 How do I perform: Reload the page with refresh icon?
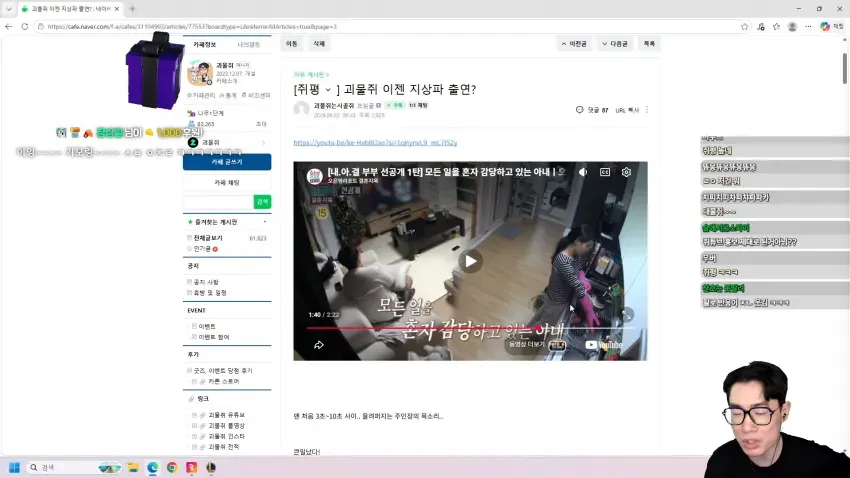point(24,27)
